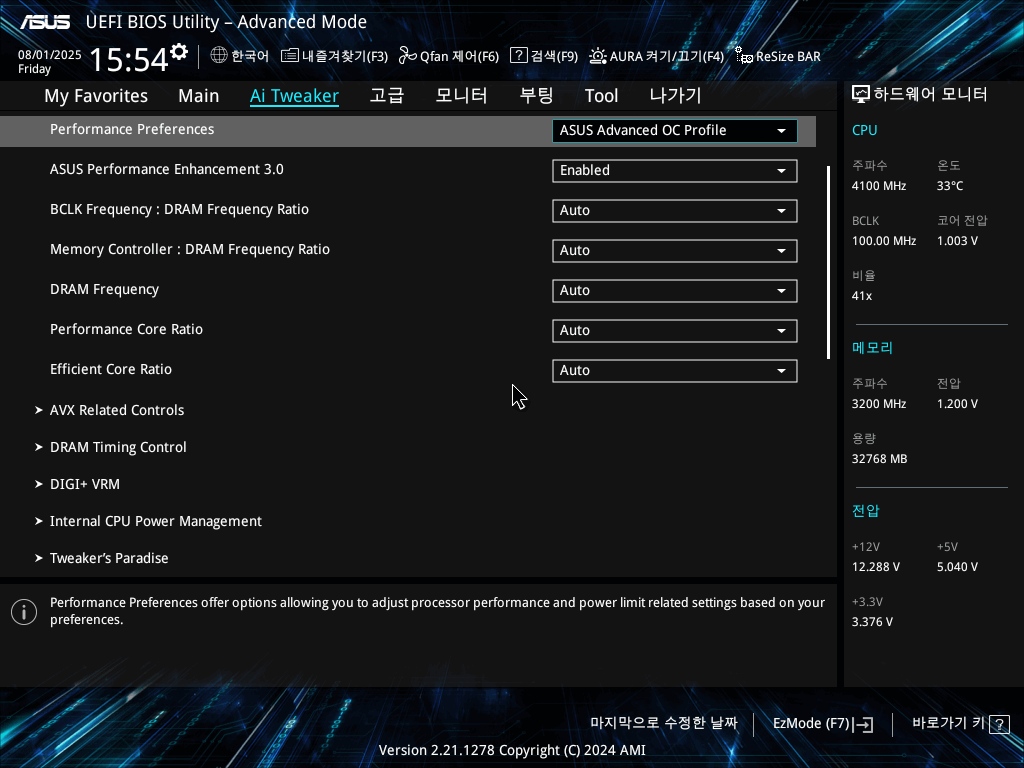Click the ReSize BAR icon
1024x768 pixels.
744,56
